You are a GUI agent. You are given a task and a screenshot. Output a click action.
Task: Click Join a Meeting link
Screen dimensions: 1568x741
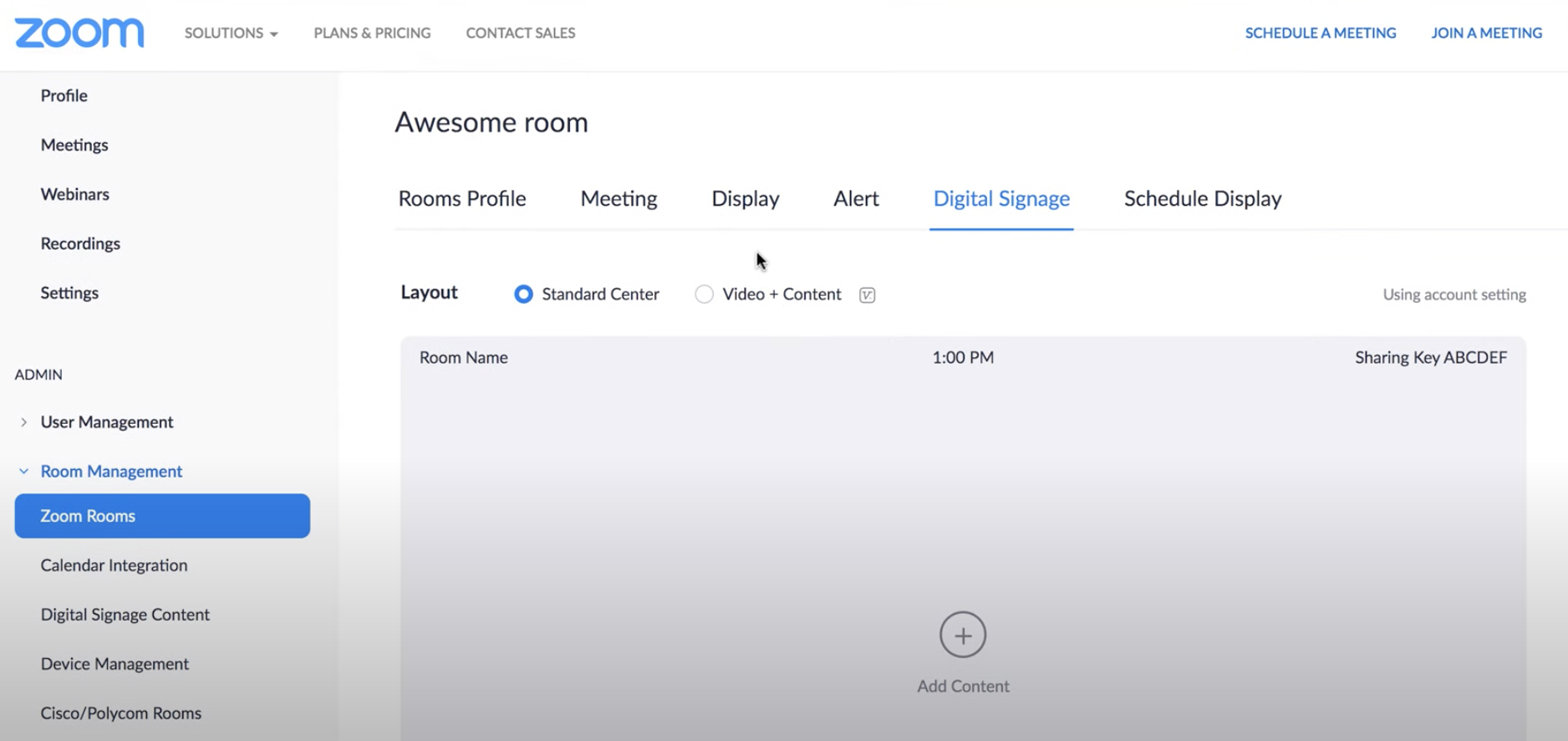1487,33
